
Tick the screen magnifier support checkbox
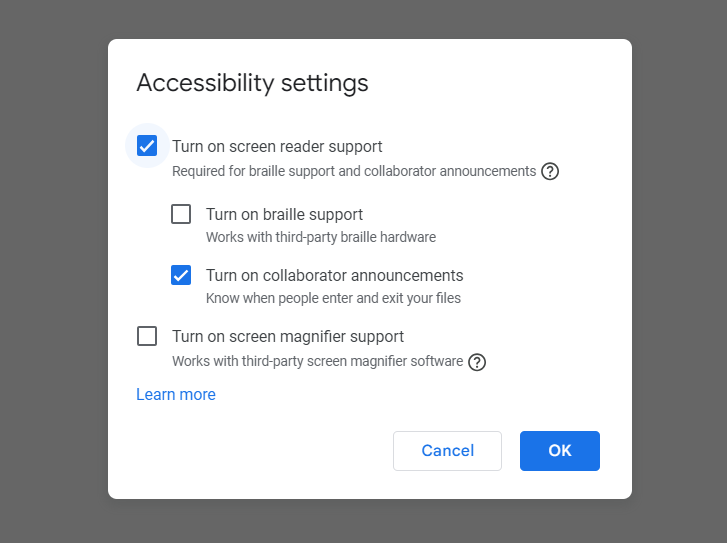[147, 336]
